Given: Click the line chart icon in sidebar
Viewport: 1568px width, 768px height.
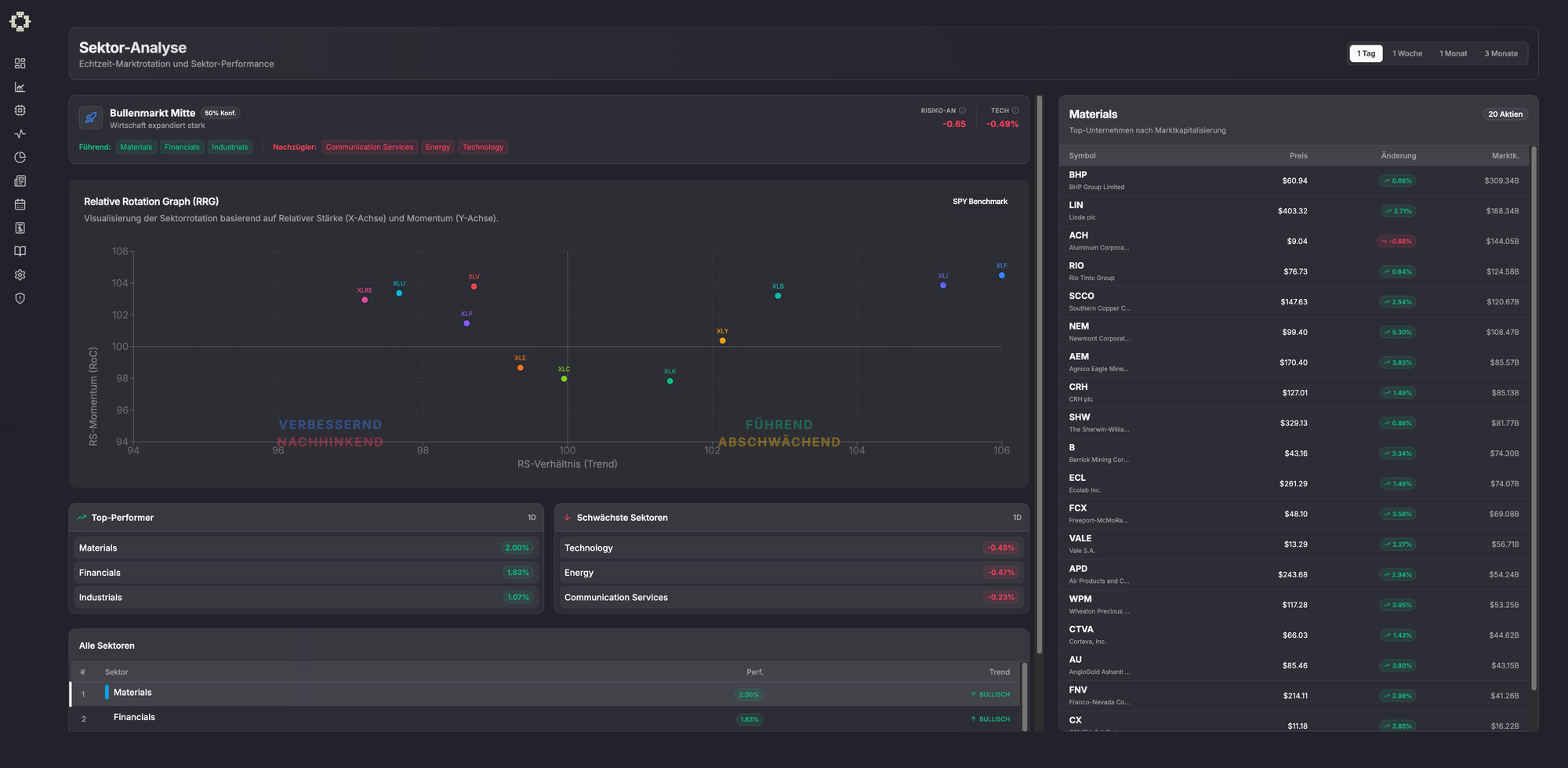Looking at the screenshot, I should pyautogui.click(x=20, y=87).
